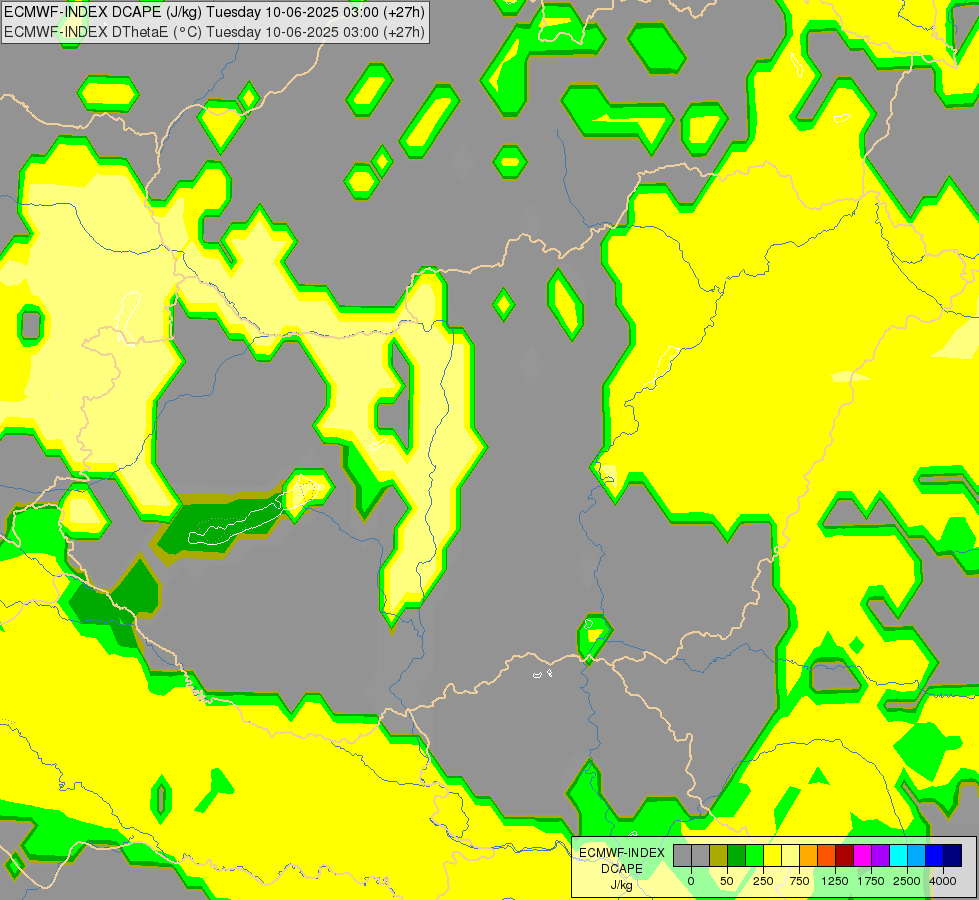Click the leftmost gray legend swatch
Viewport: 979px width, 900px height.
point(682,856)
